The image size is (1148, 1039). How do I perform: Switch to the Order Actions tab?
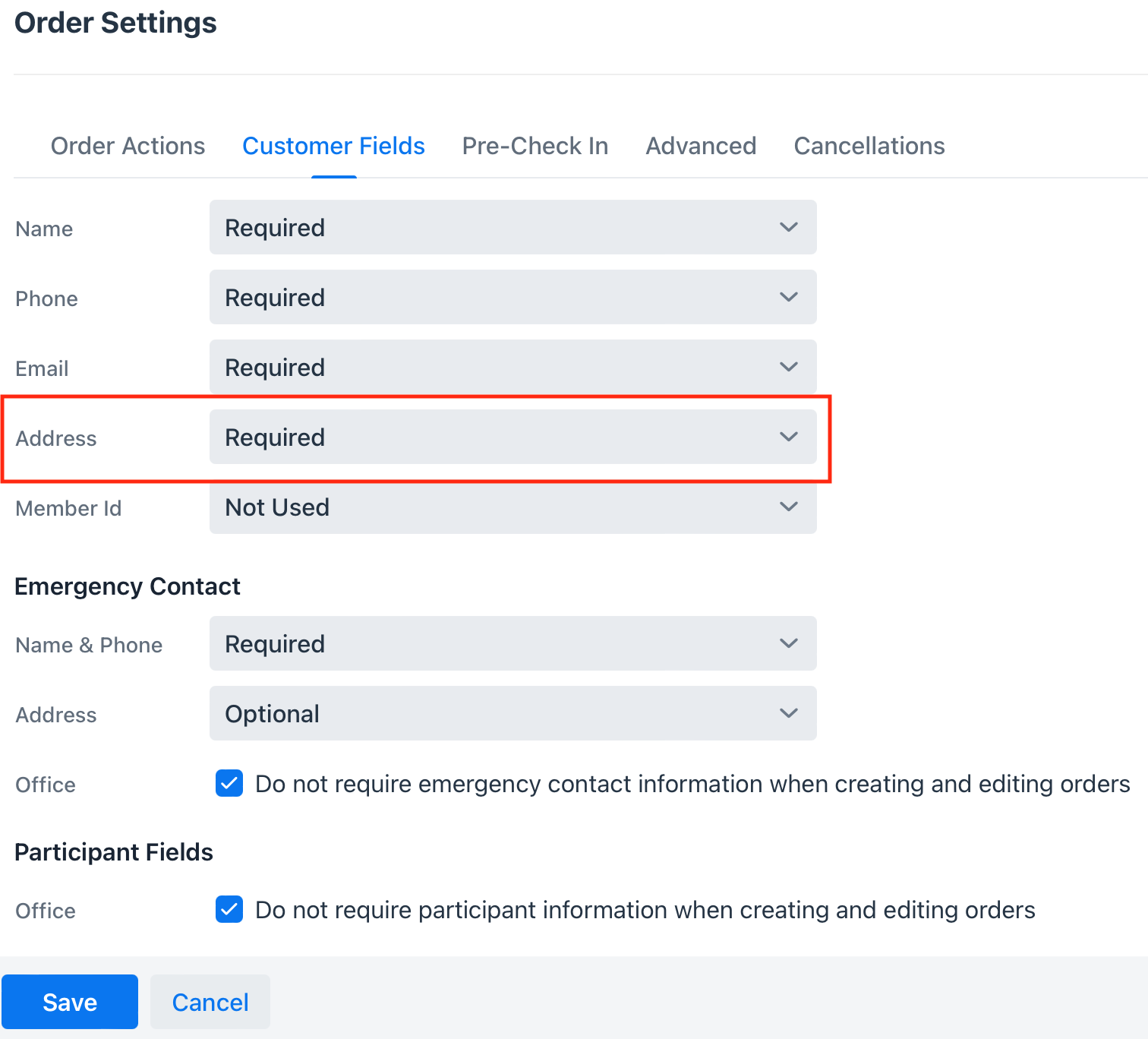click(x=128, y=146)
